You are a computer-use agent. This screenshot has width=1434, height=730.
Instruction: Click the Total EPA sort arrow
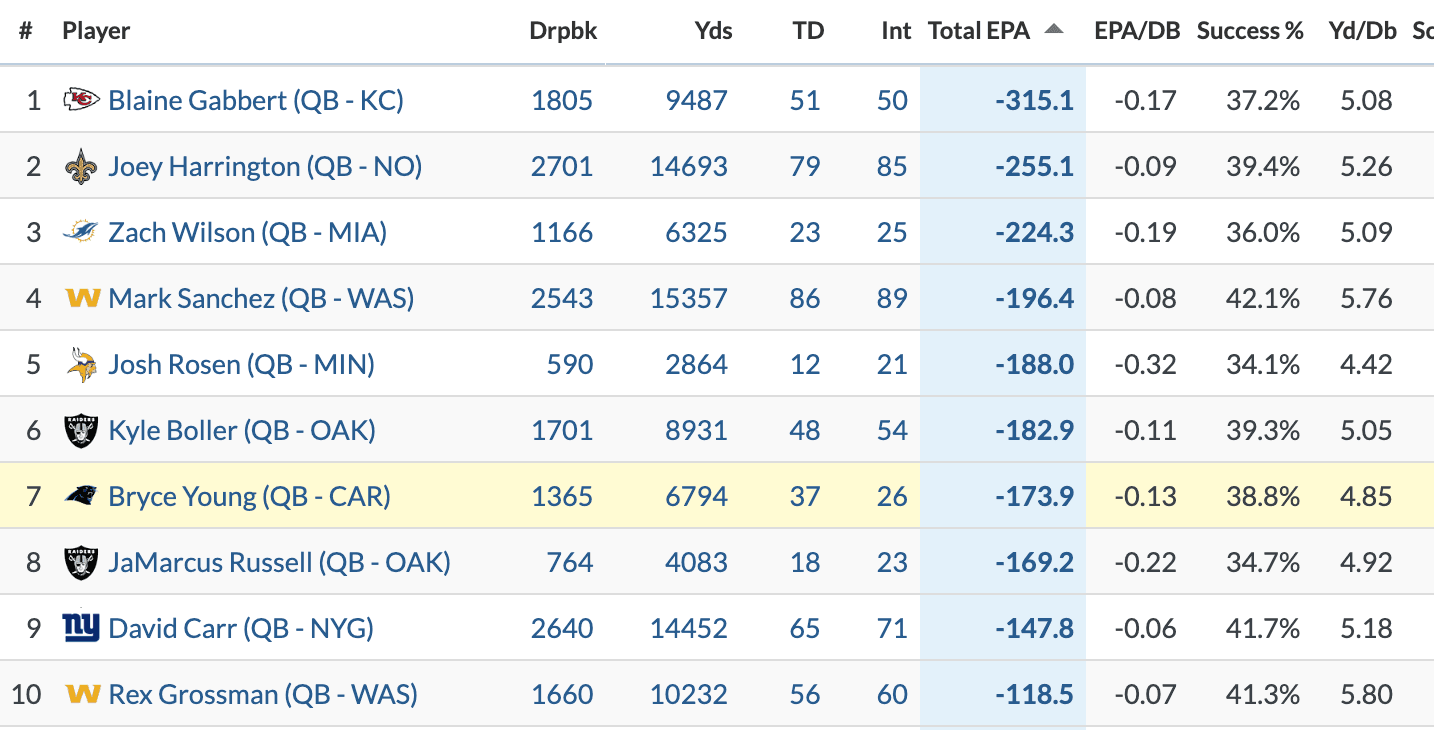coord(1053,30)
